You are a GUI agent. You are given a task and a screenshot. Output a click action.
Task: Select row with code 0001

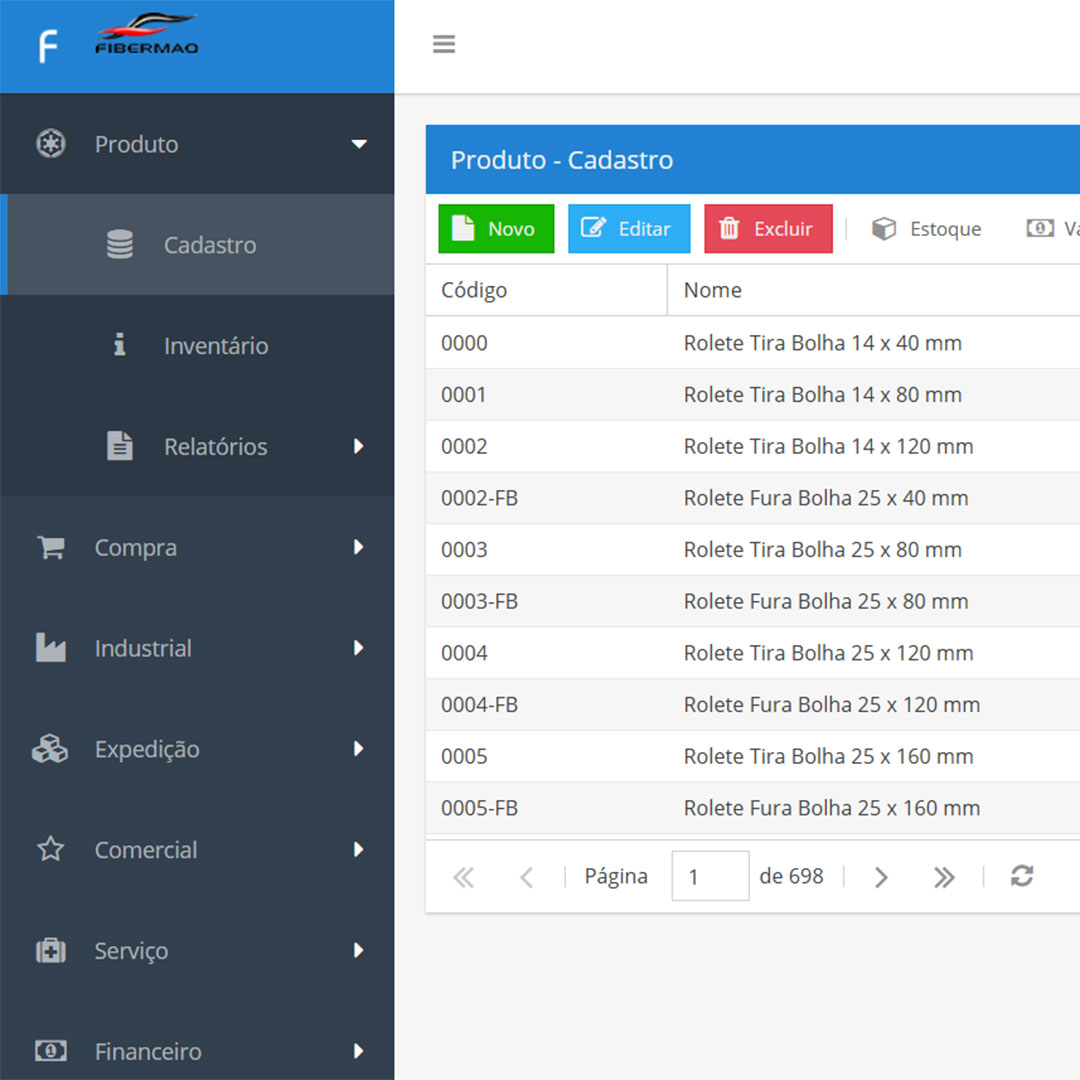click(x=753, y=394)
